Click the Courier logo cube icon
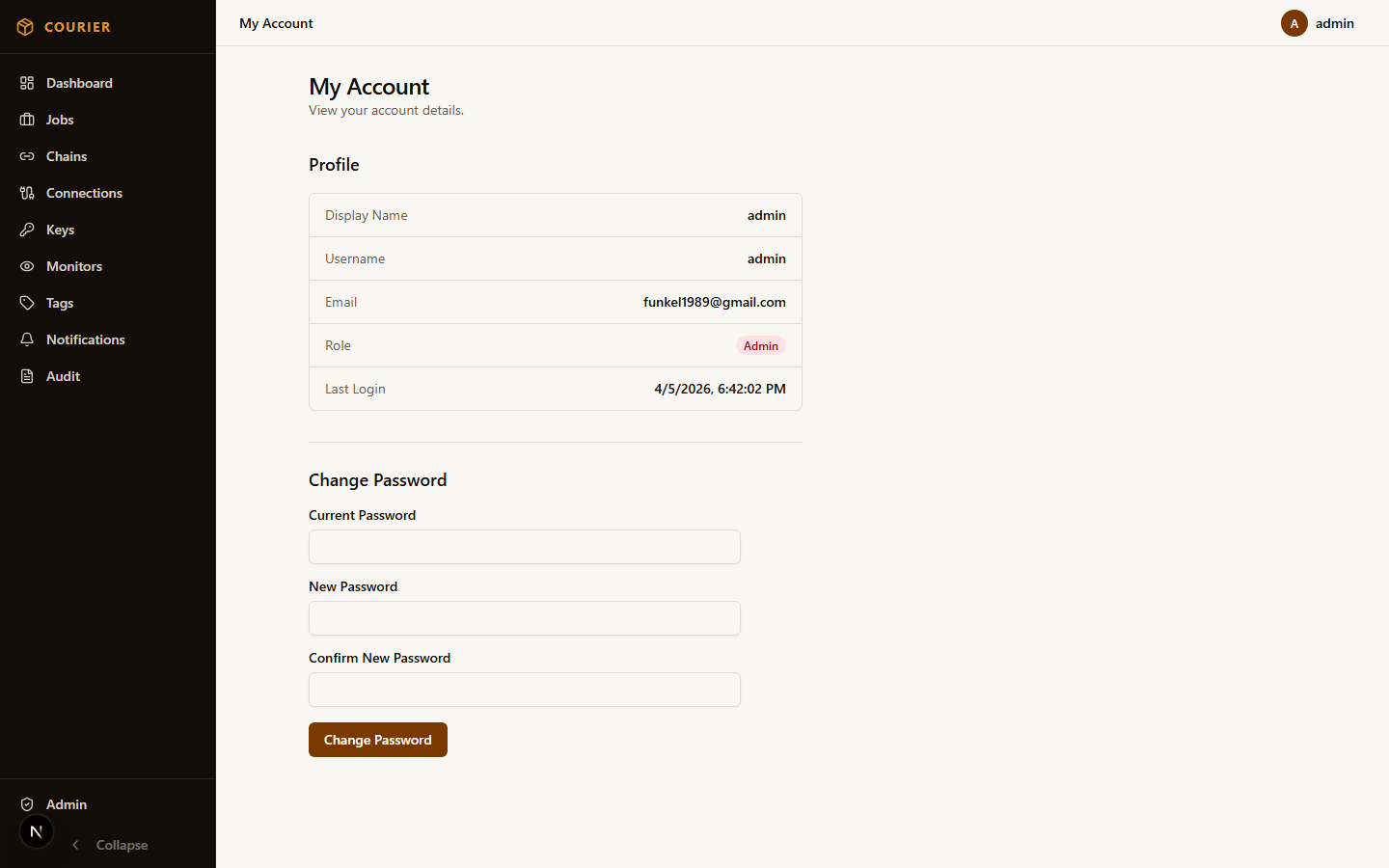The width and height of the screenshot is (1389, 868). [25, 26]
